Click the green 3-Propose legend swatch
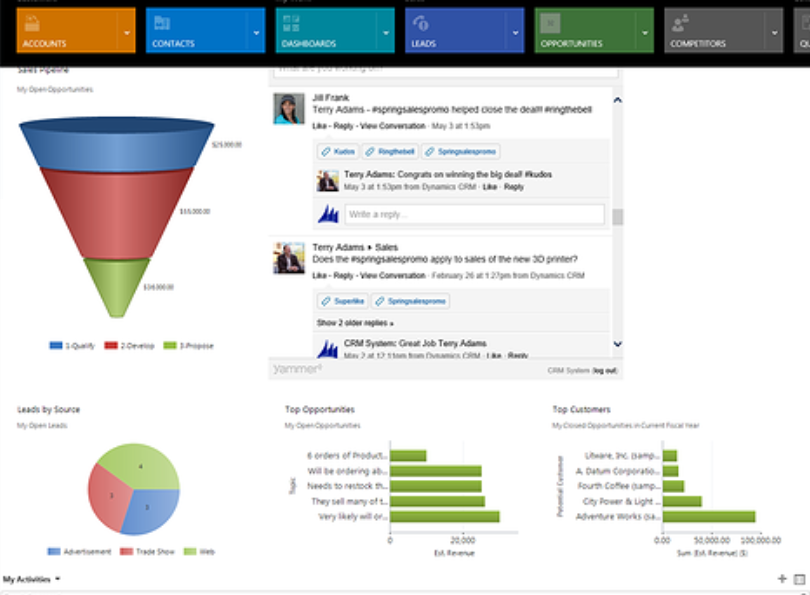The width and height of the screenshot is (810, 595). (170, 346)
